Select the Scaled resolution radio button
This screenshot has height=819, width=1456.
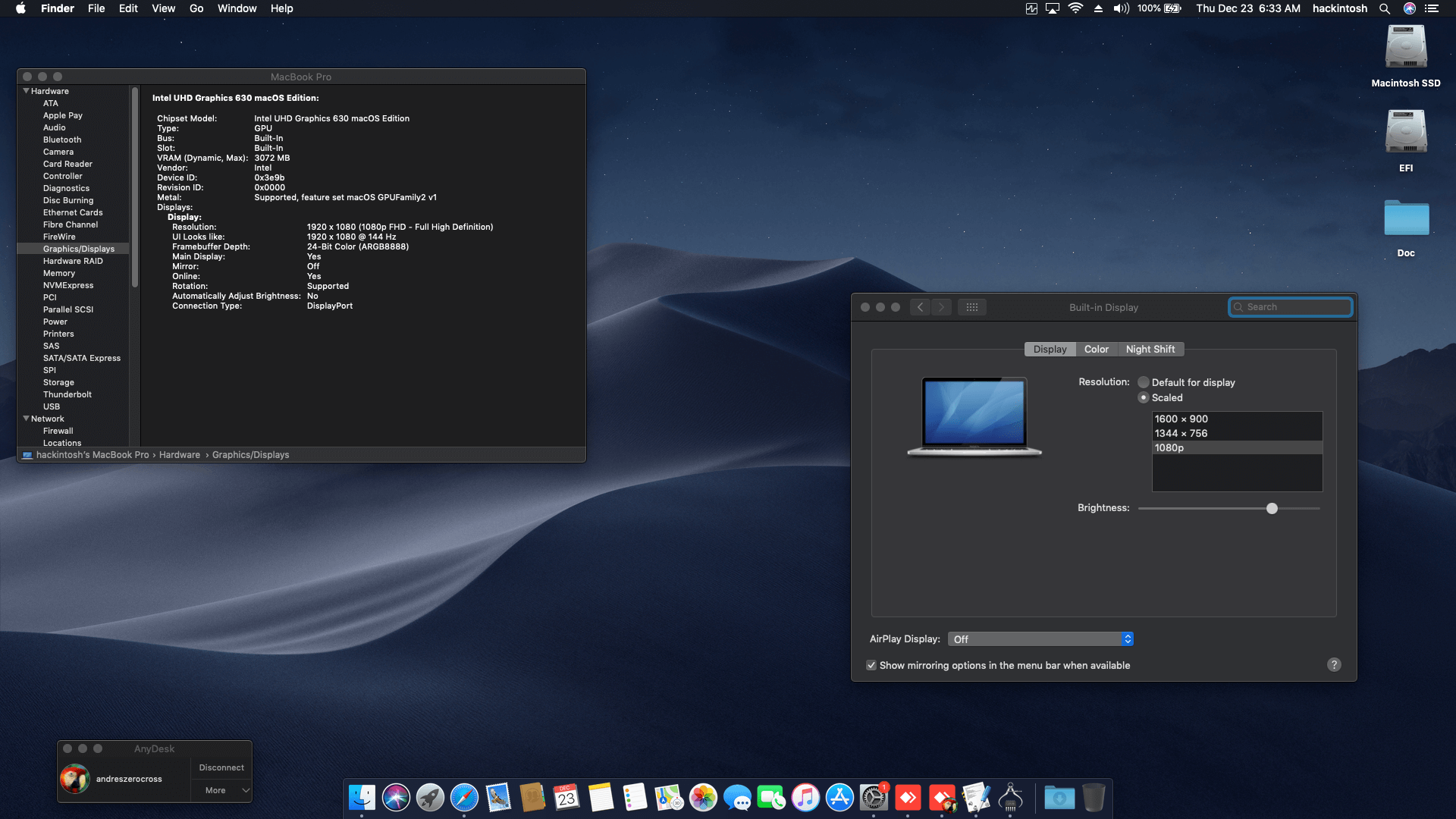1144,397
